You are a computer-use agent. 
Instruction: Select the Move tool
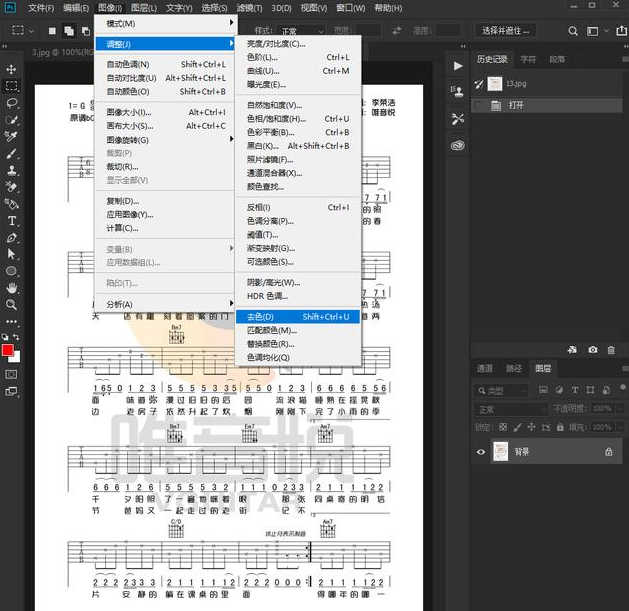click(x=11, y=69)
